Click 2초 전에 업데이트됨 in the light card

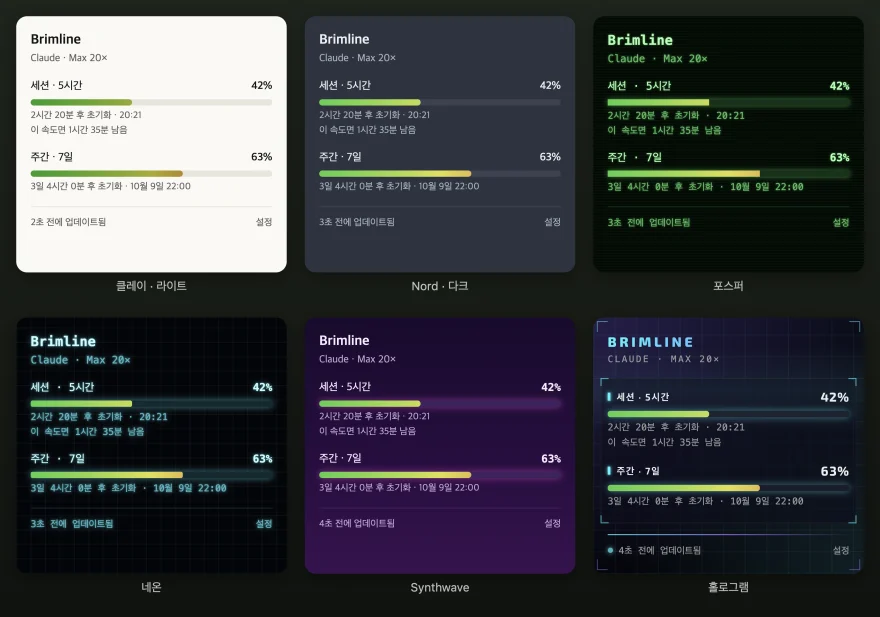click(x=68, y=222)
